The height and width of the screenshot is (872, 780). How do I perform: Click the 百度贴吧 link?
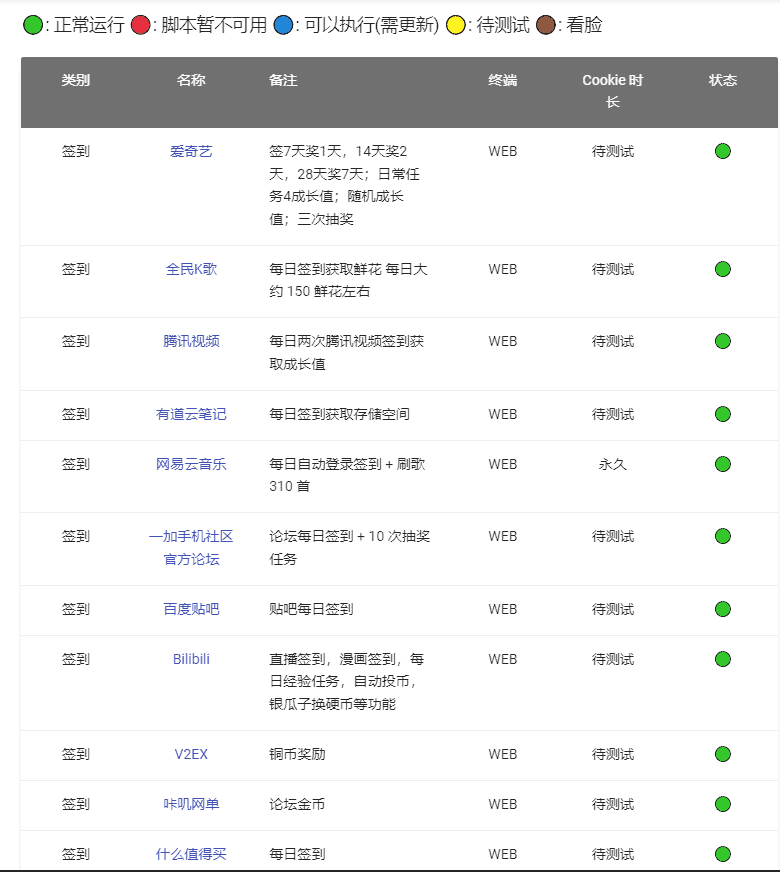pyautogui.click(x=191, y=609)
